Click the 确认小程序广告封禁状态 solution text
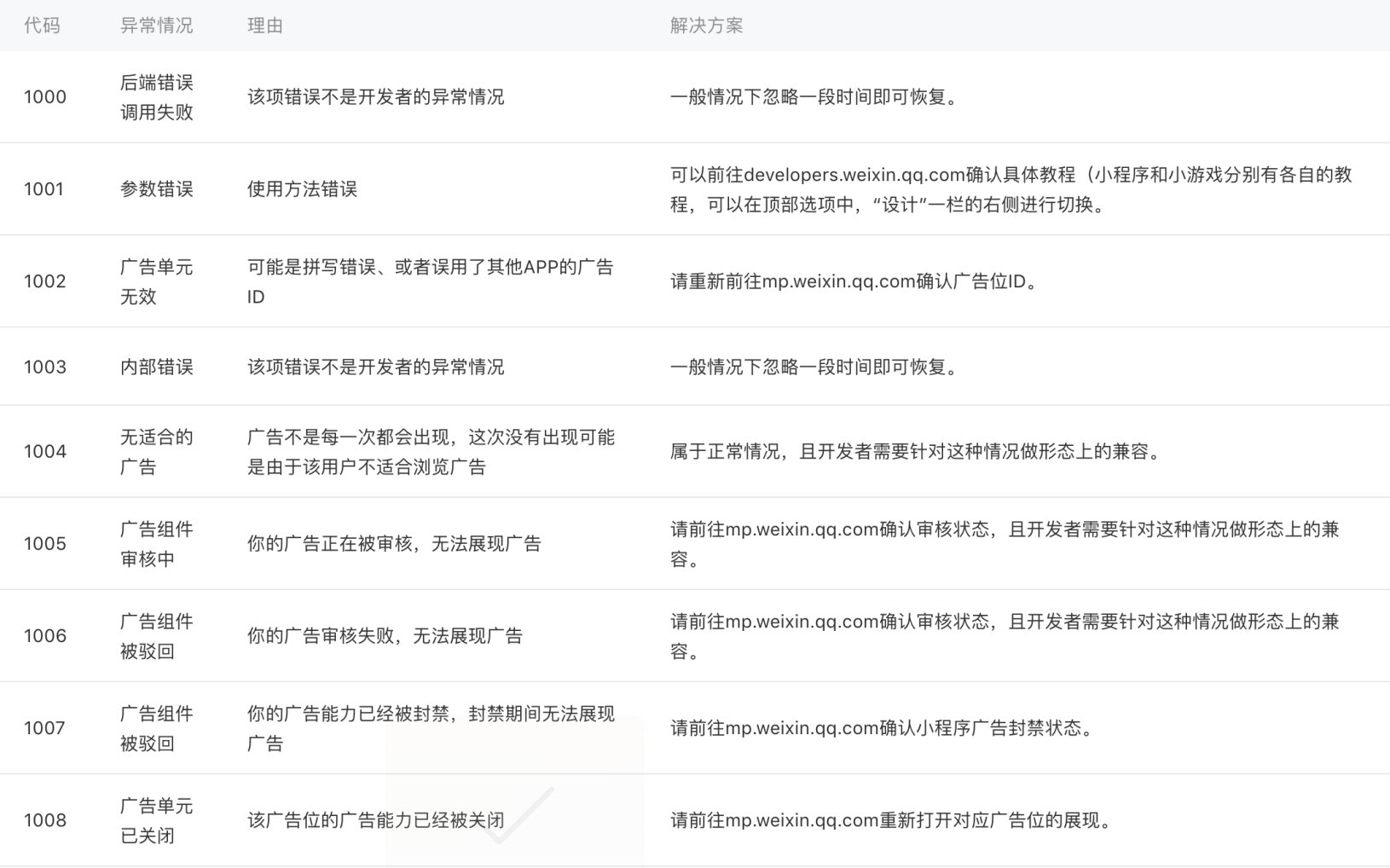 pos(883,728)
